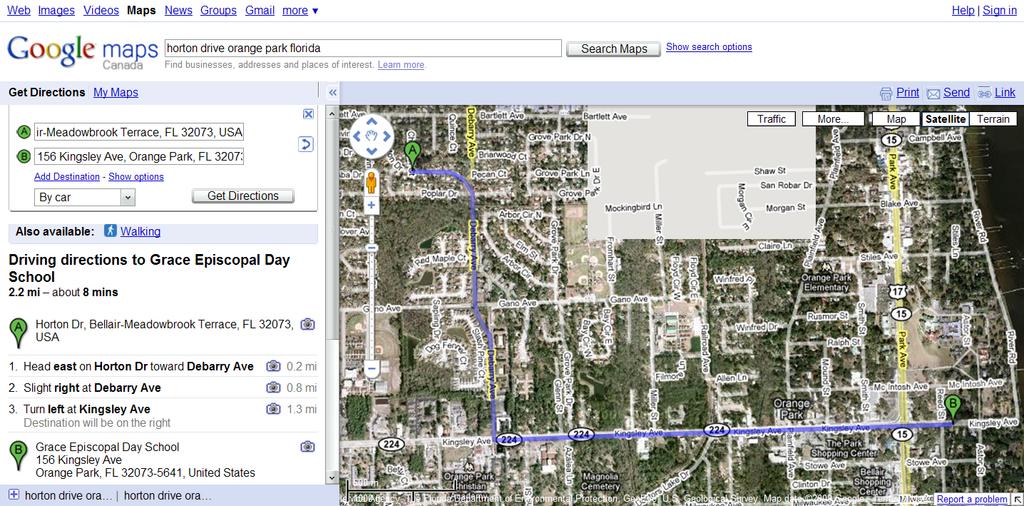Switch map to standard Map view
Viewport: 1024px width, 506px height.
[896, 119]
